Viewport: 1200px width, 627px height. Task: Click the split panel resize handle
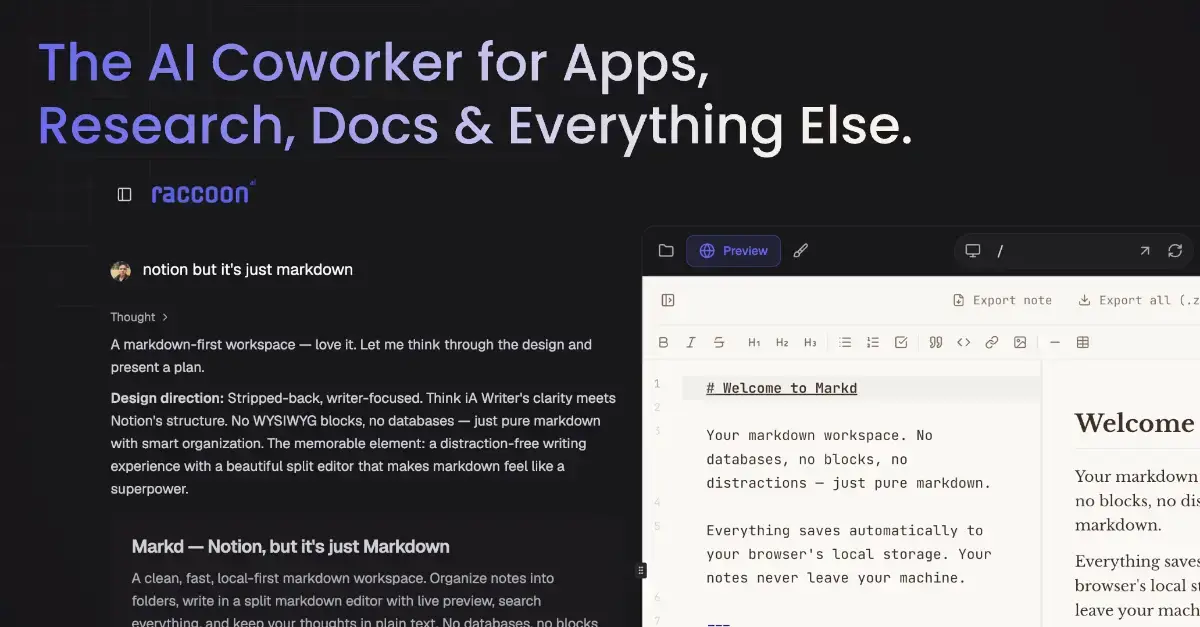[641, 570]
